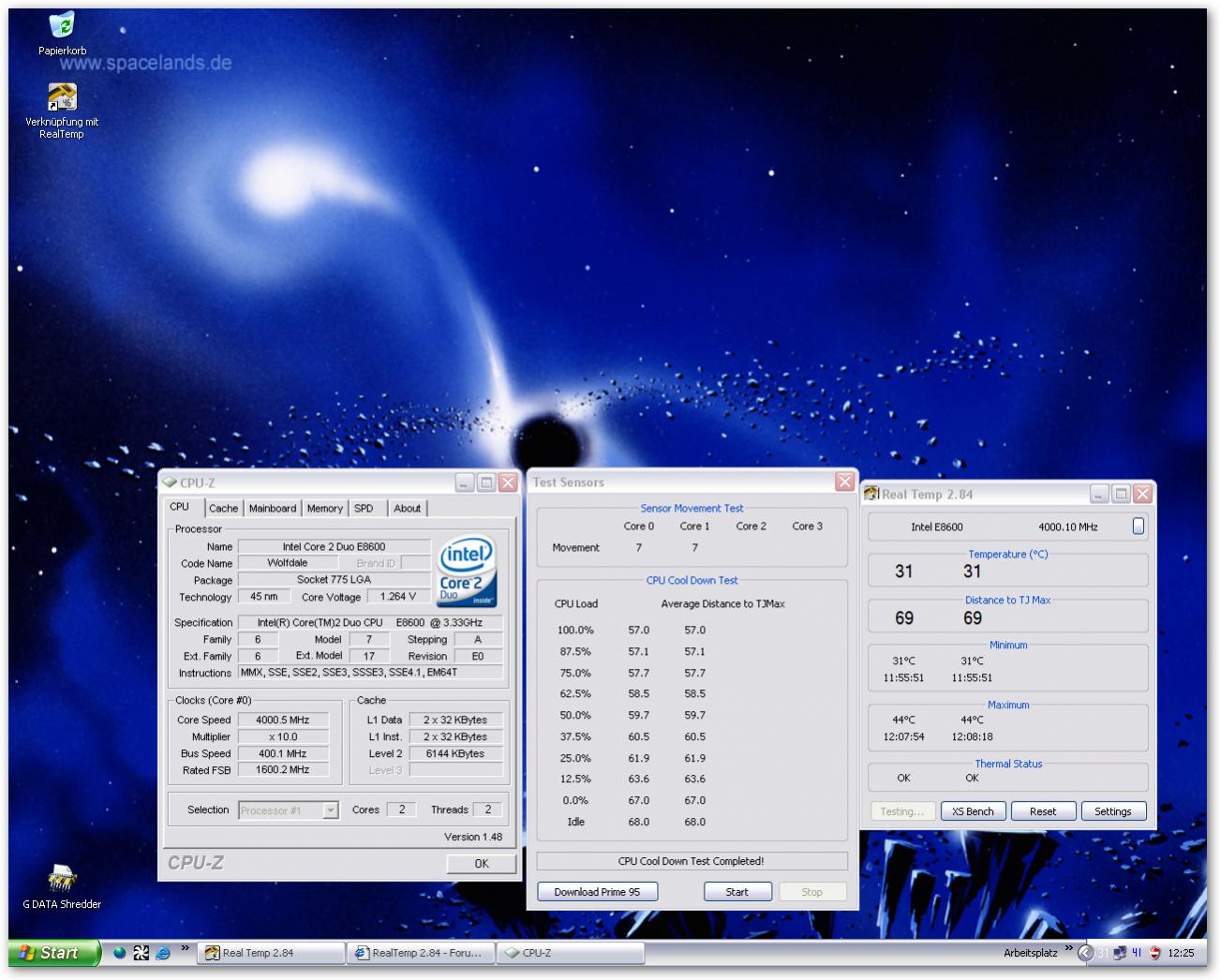Click XS Bench button in Real Temp

click(x=973, y=811)
